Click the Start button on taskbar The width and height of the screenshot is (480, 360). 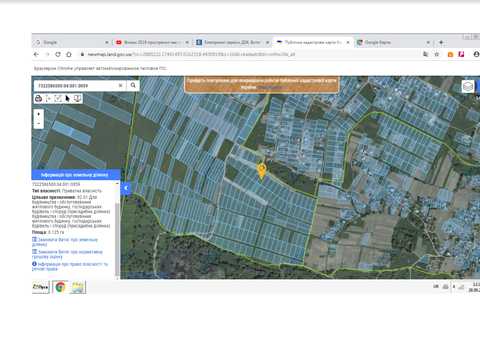40,287
